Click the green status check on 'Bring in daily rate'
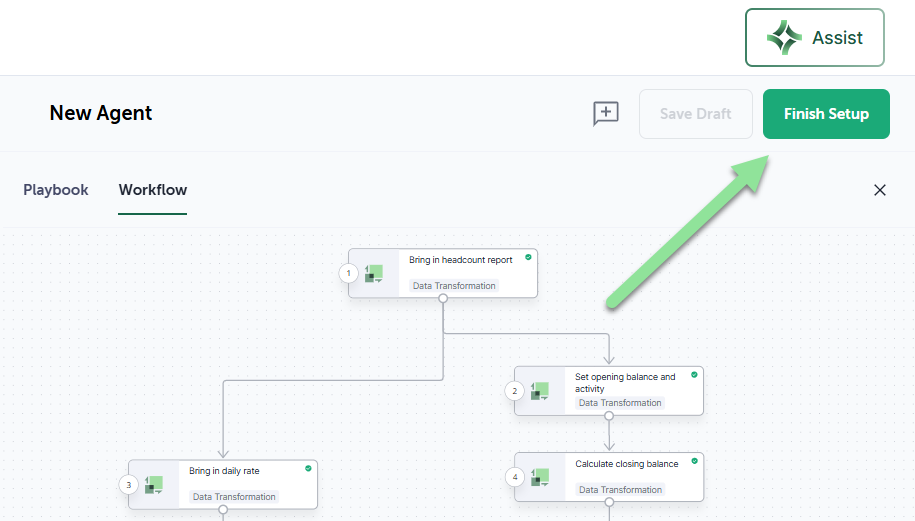This screenshot has height=521, width=915. coord(308,468)
